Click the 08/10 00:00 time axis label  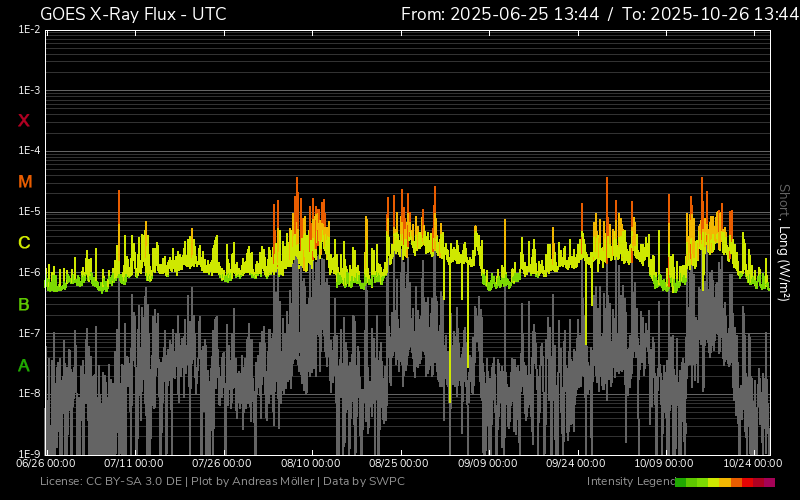[311, 463]
